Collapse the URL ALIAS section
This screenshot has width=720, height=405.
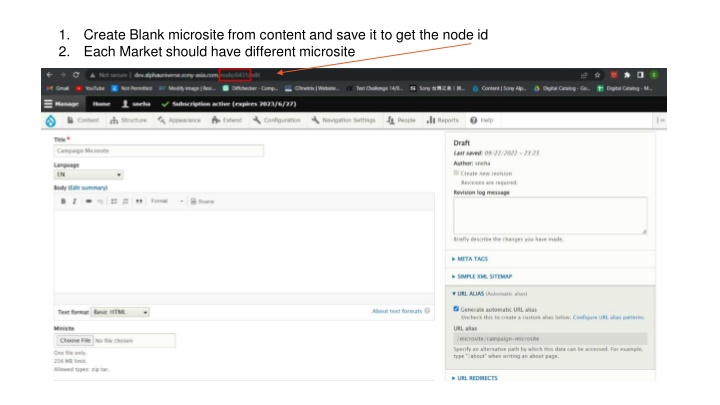point(469,294)
